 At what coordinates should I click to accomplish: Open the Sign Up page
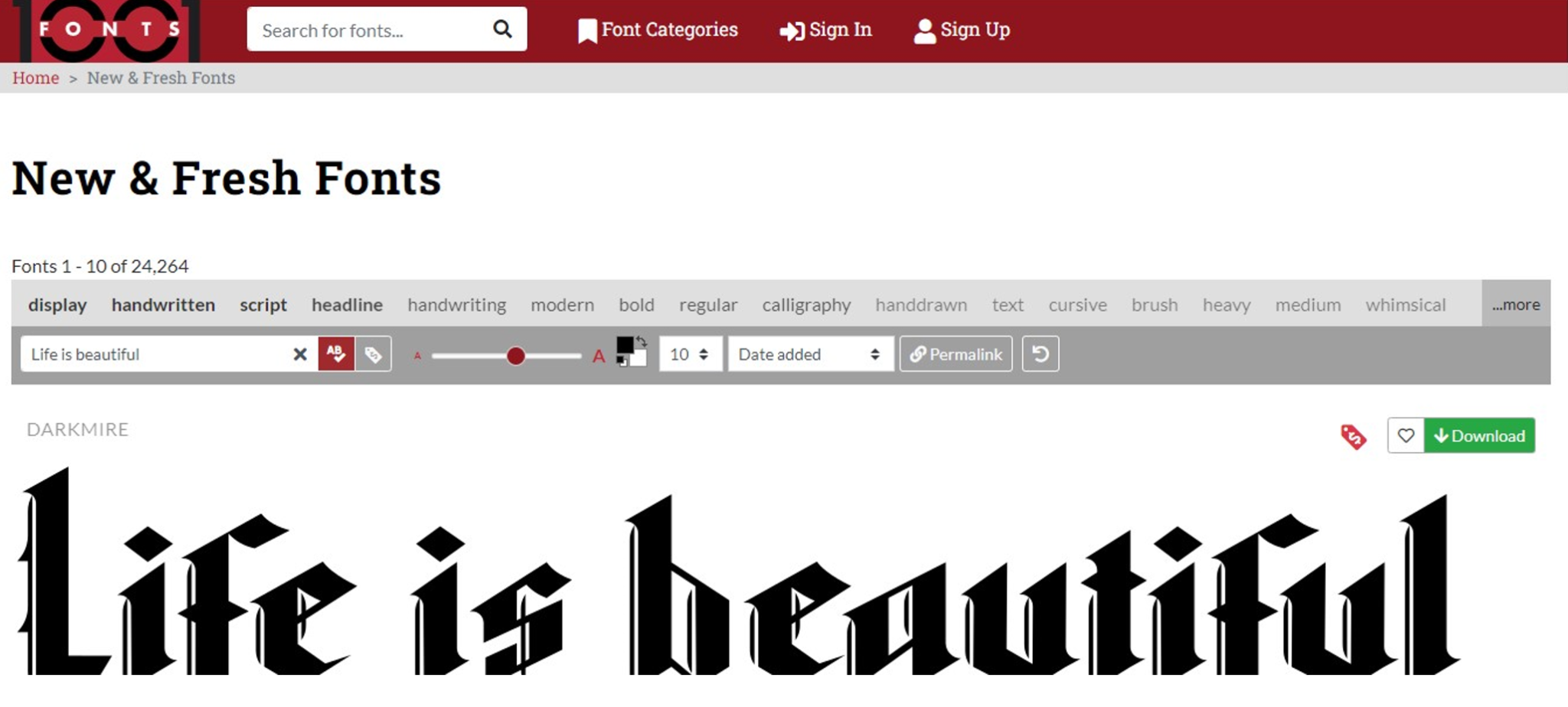click(962, 30)
